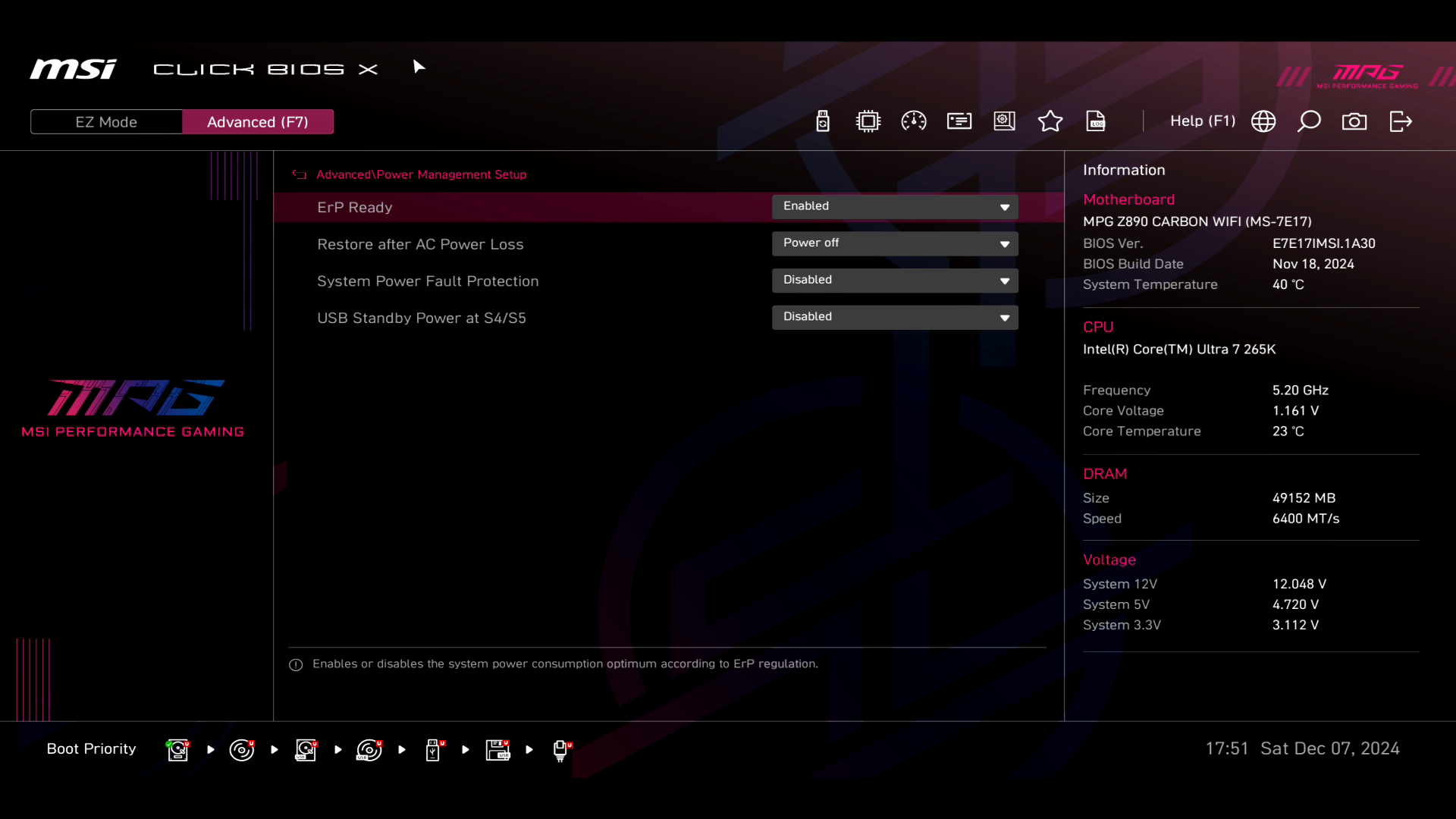Open the overclocking gauge icon
1456x819 pixels.
coord(914,121)
